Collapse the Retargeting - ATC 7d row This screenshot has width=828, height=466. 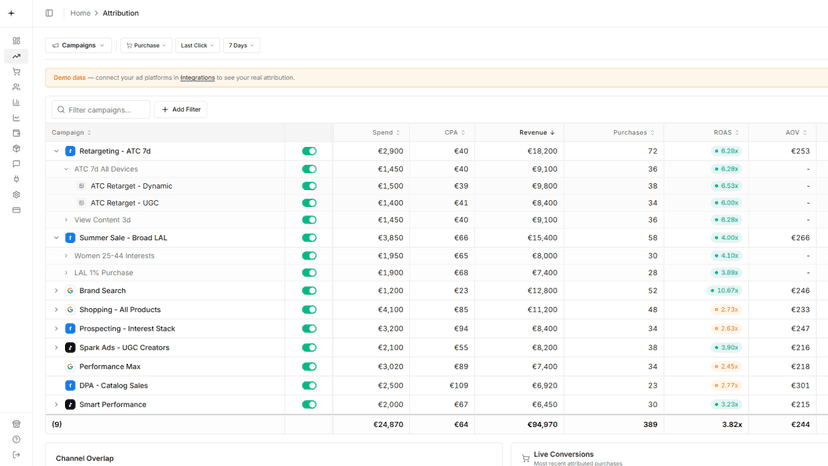(x=56, y=151)
